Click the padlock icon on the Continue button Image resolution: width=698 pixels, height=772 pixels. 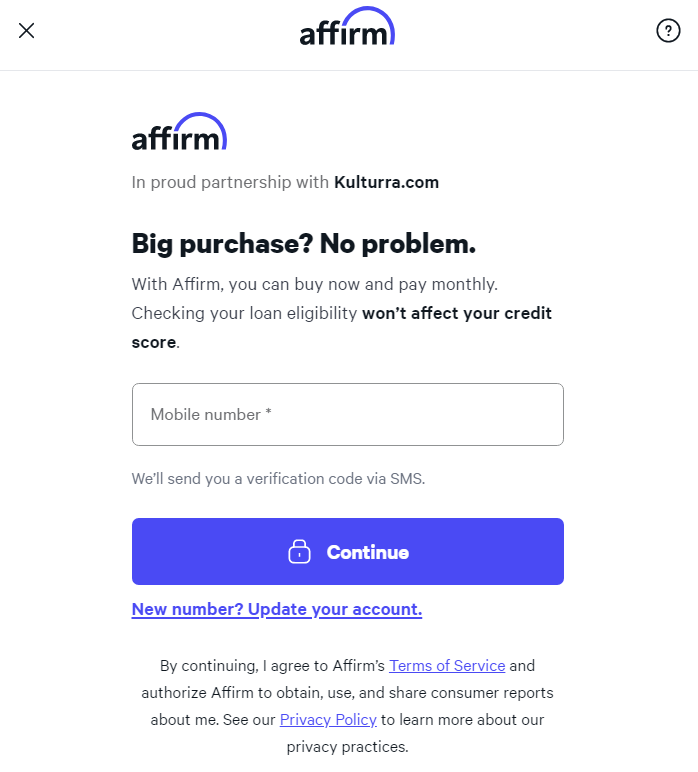[299, 552]
